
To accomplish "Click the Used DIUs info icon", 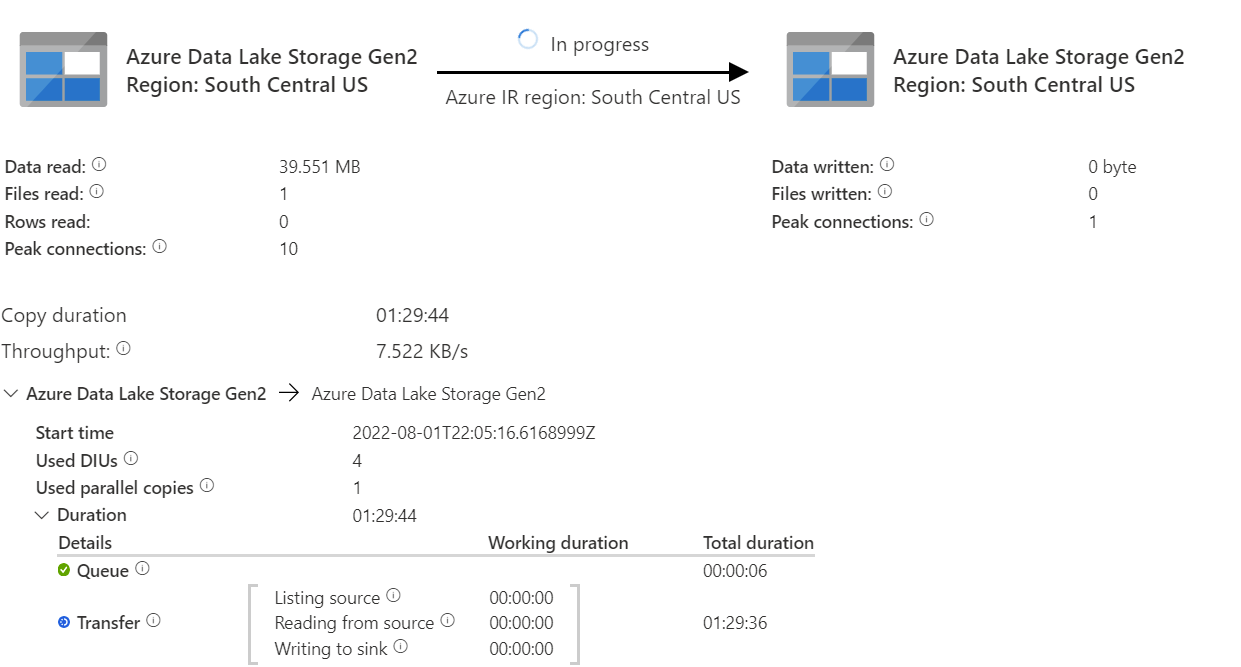I will tap(131, 459).
